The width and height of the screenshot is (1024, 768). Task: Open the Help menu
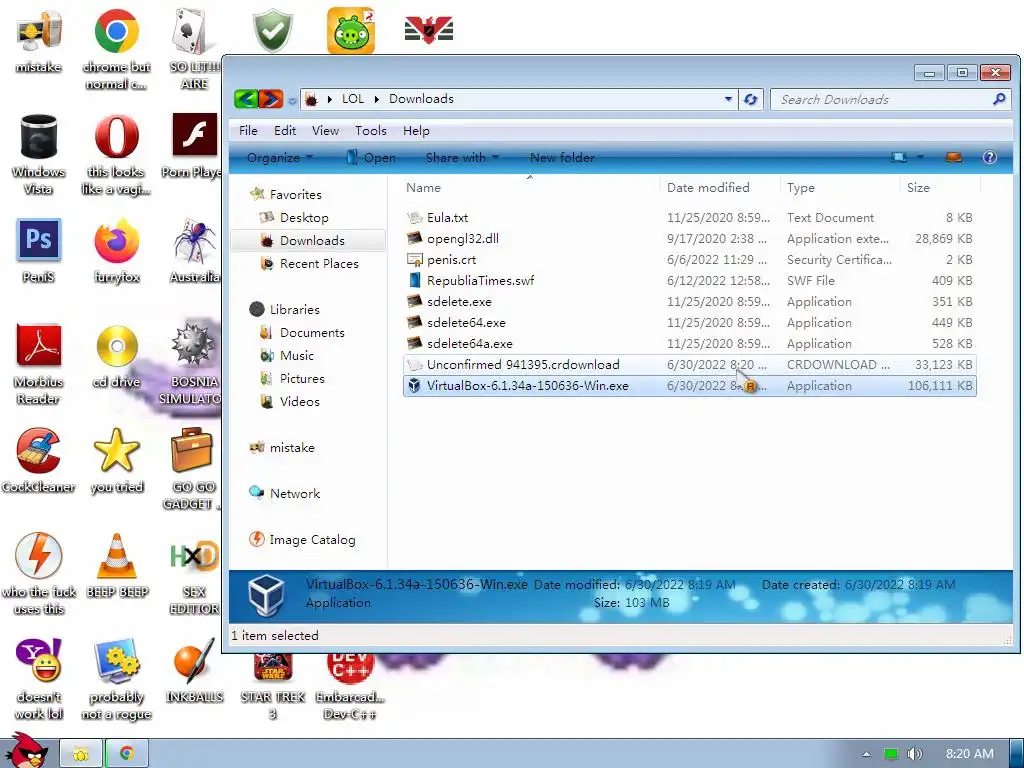[x=416, y=131]
